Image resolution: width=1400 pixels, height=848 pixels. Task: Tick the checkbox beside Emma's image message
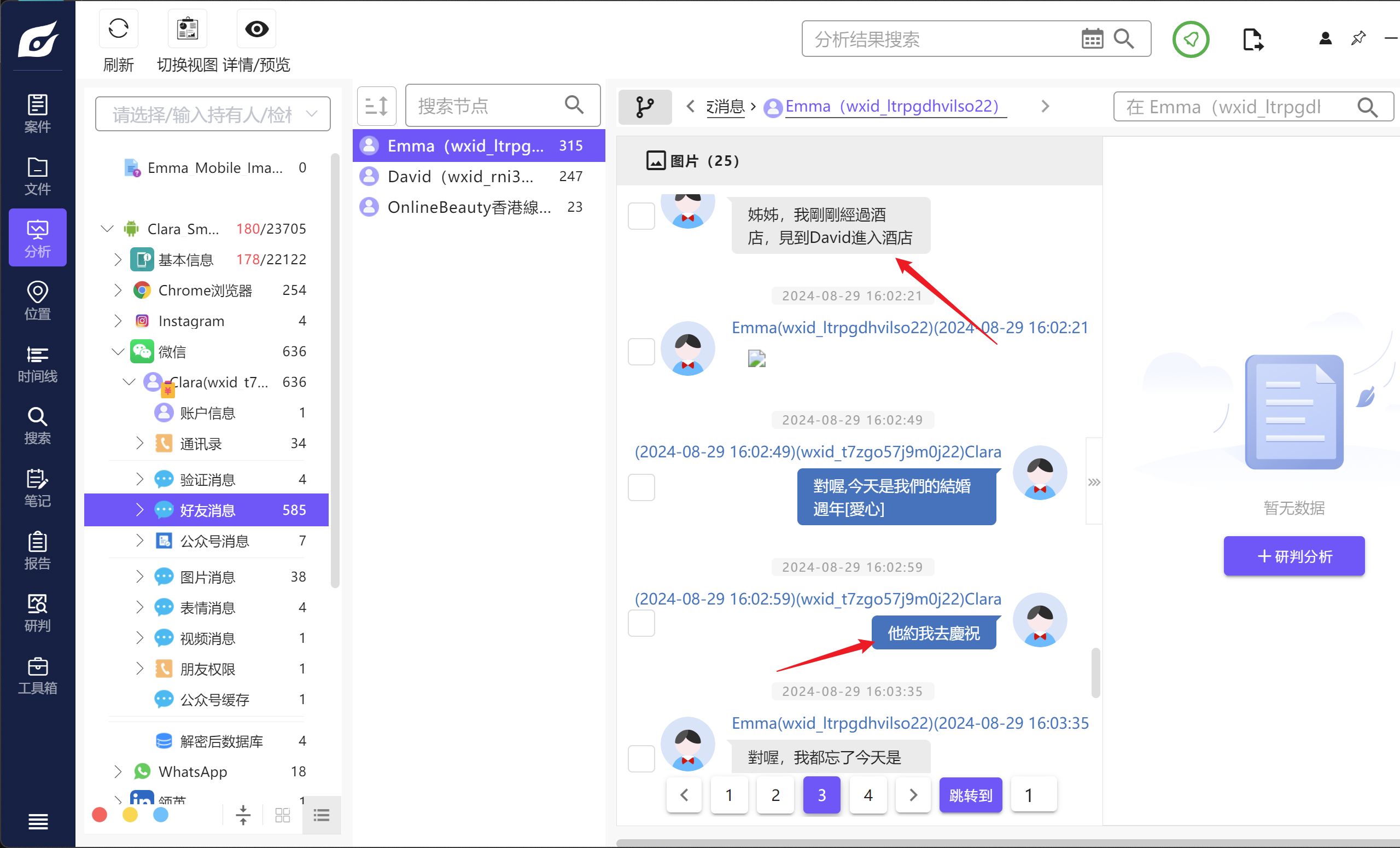pyautogui.click(x=641, y=351)
